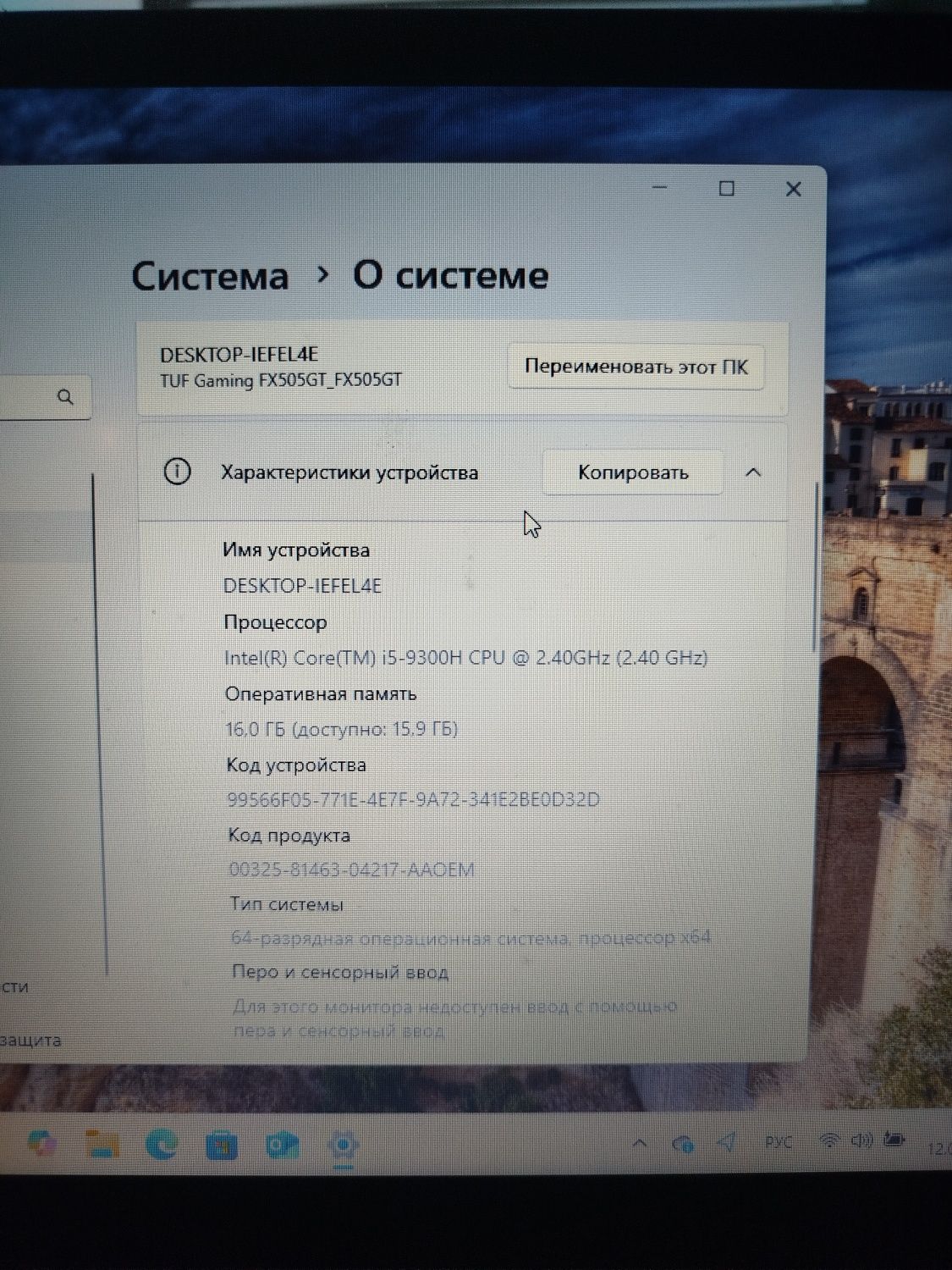Open Wi-Fi network tray icon

(829, 1140)
